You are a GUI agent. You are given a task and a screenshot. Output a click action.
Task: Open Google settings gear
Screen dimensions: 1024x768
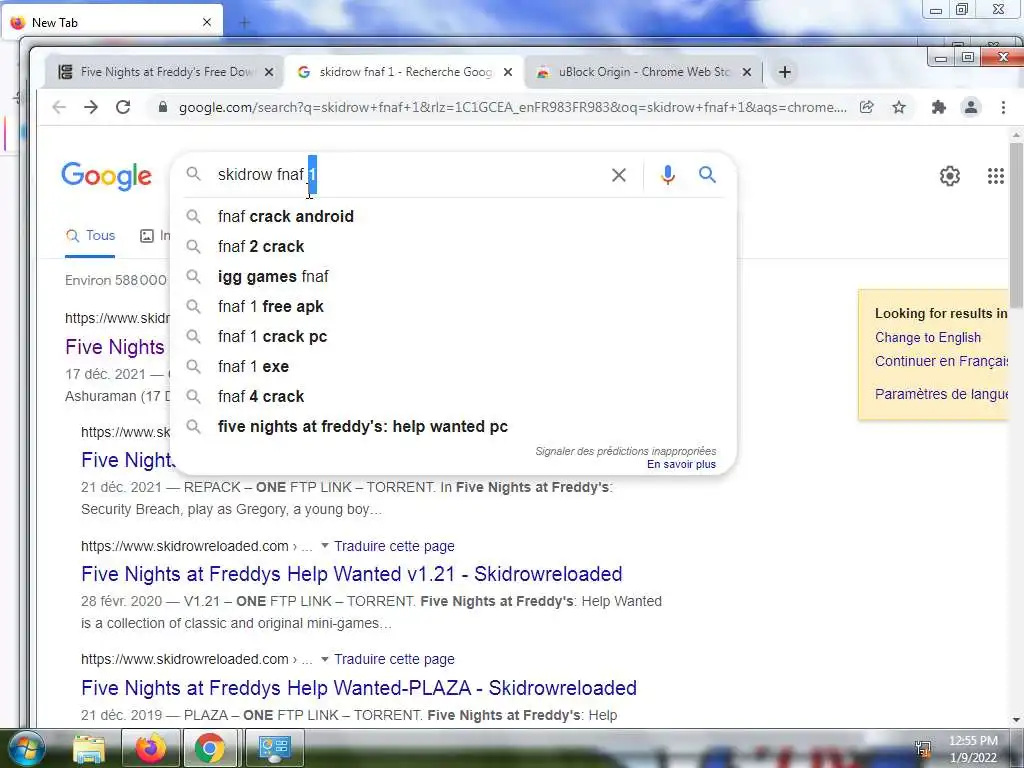(950, 176)
